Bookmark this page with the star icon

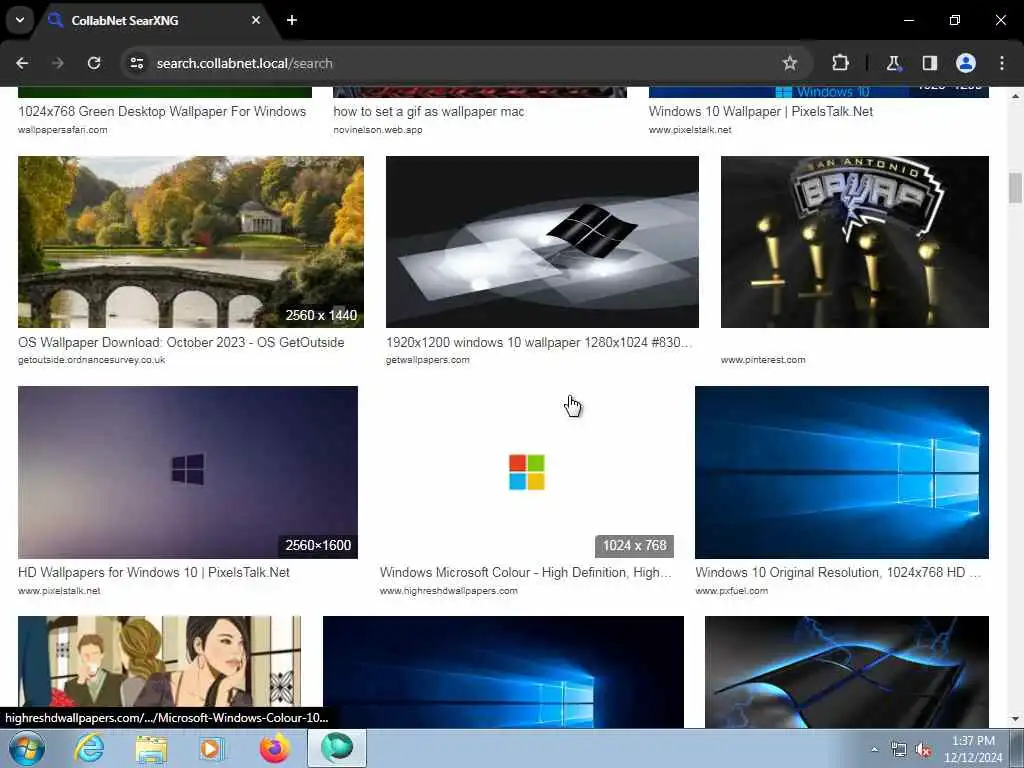[x=790, y=63]
